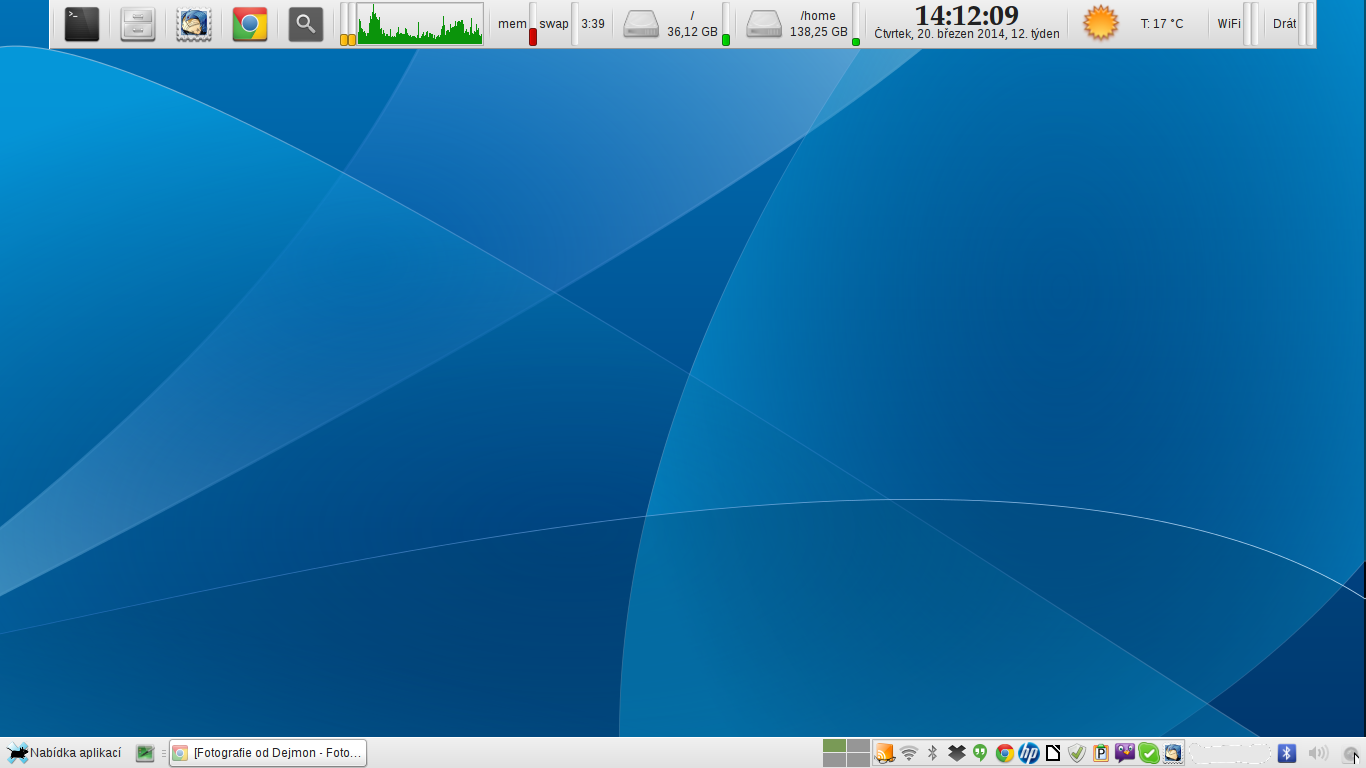This screenshot has width=1366, height=768.
Task: Open the purple Pidgin tray icon
Action: (x=1125, y=753)
